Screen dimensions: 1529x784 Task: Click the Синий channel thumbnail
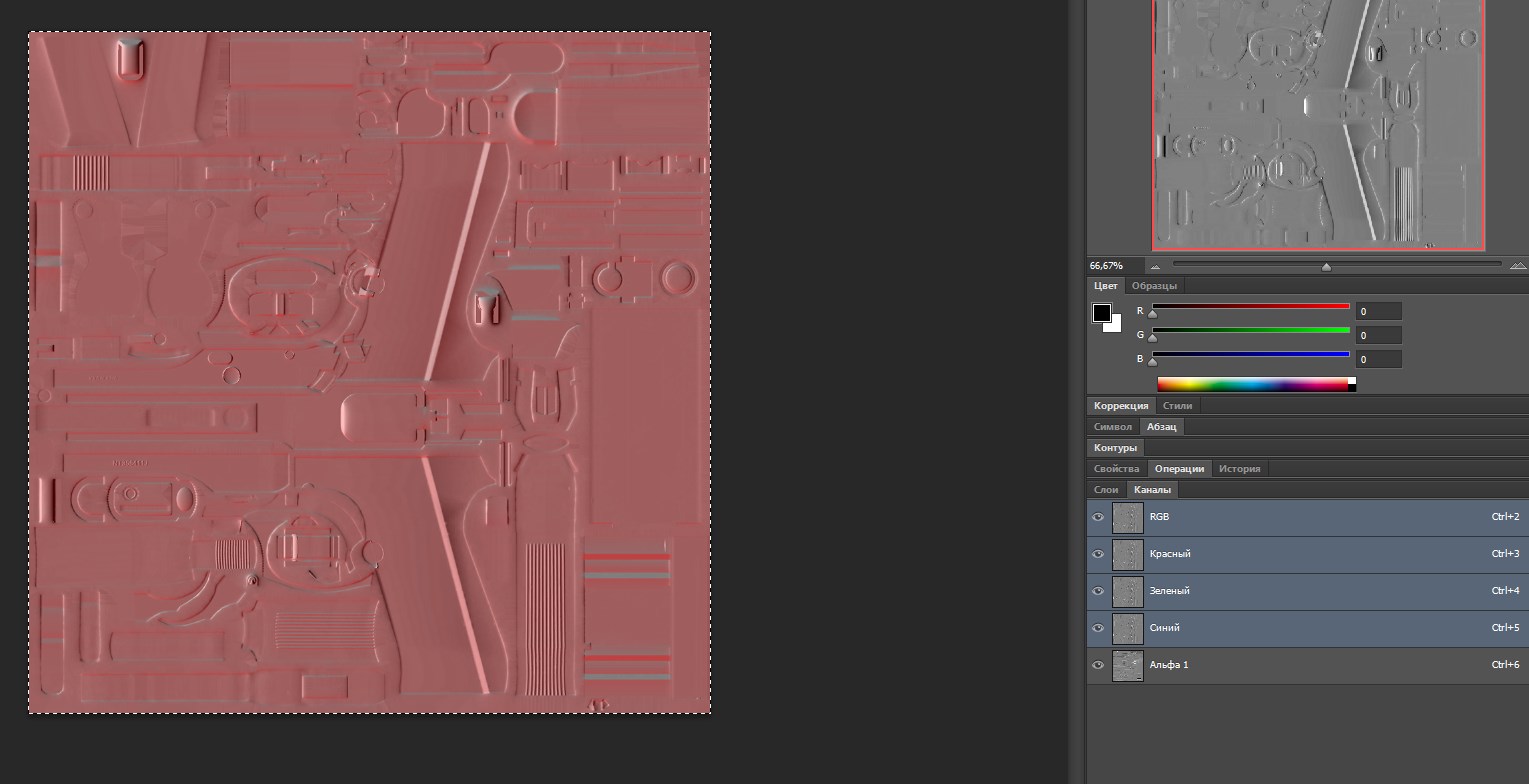pos(1128,628)
